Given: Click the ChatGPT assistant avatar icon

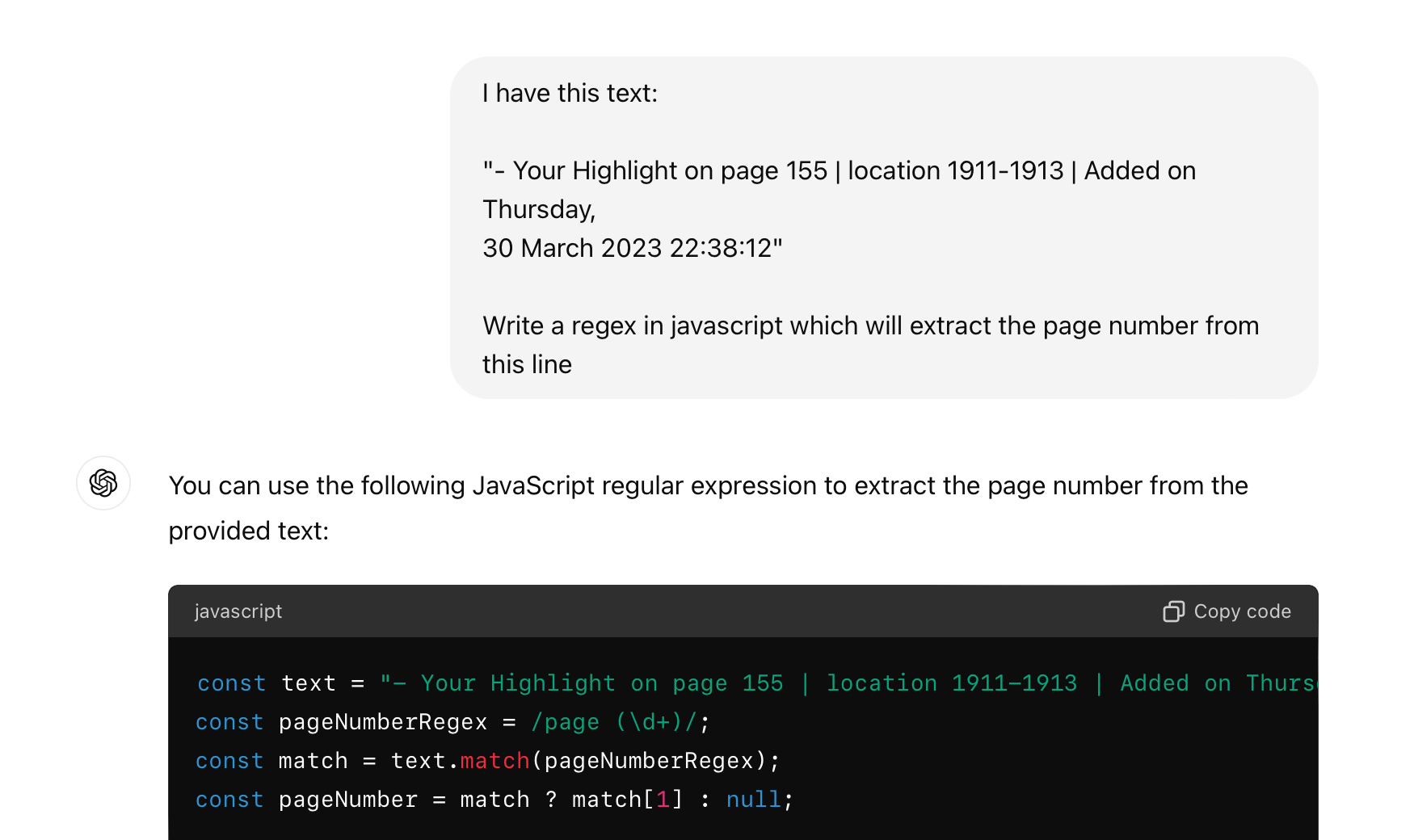Looking at the screenshot, I should [x=103, y=482].
